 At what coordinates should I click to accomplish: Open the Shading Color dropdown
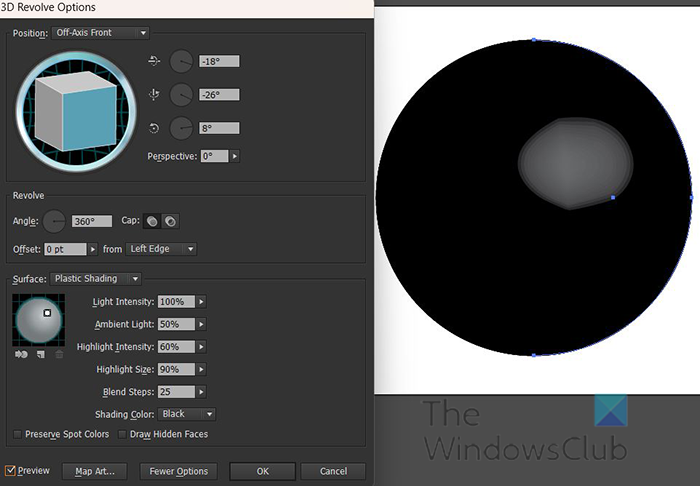coord(187,414)
